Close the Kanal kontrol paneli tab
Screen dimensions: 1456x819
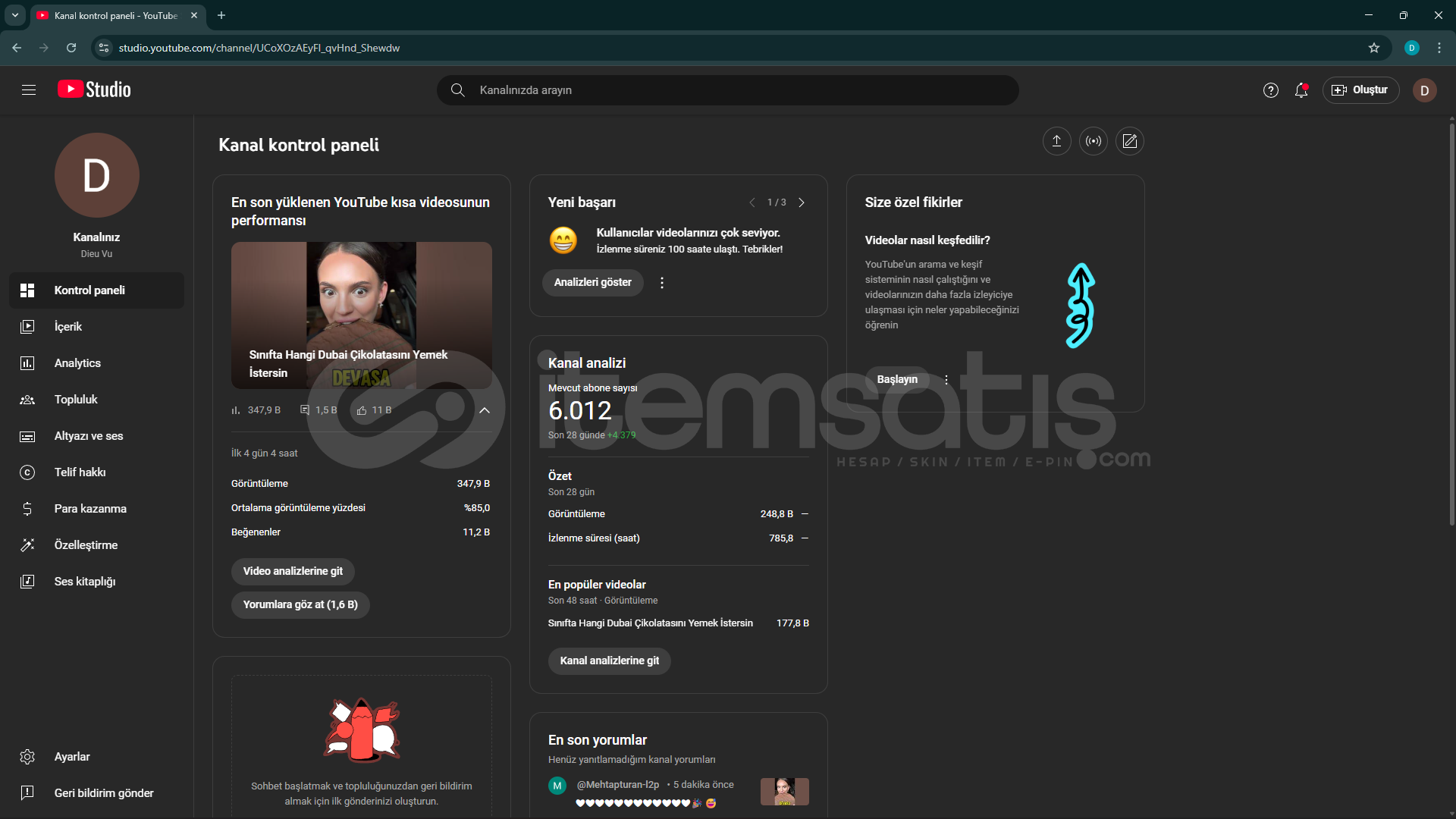point(194,15)
